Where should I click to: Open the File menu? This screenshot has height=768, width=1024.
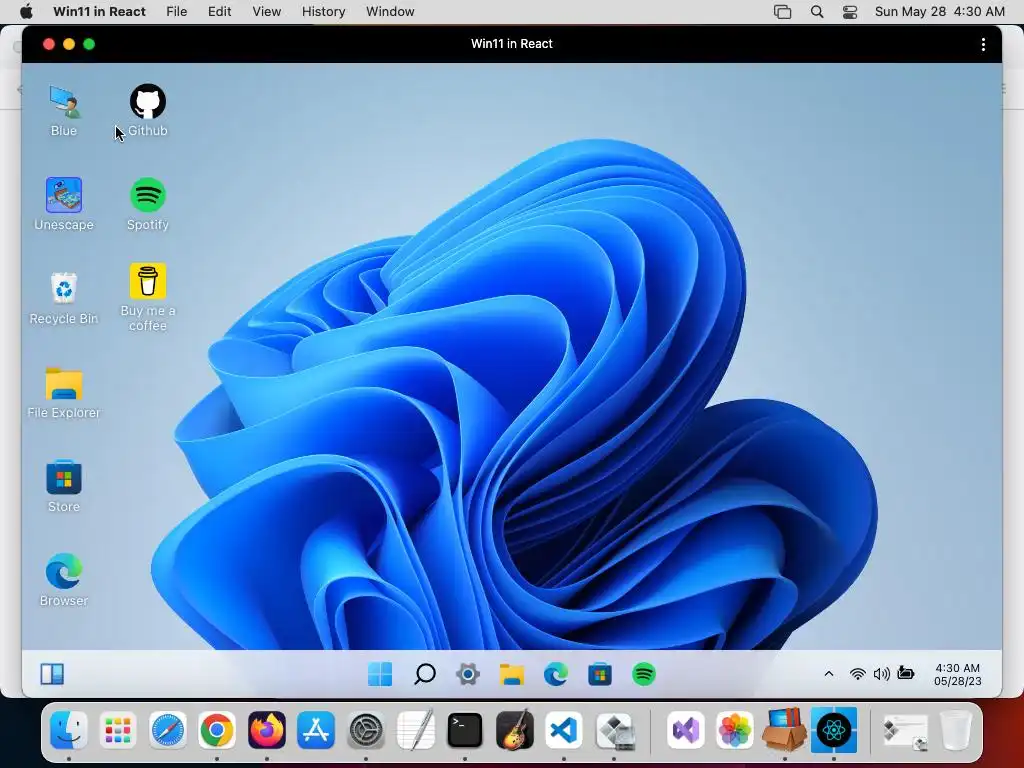click(x=176, y=12)
